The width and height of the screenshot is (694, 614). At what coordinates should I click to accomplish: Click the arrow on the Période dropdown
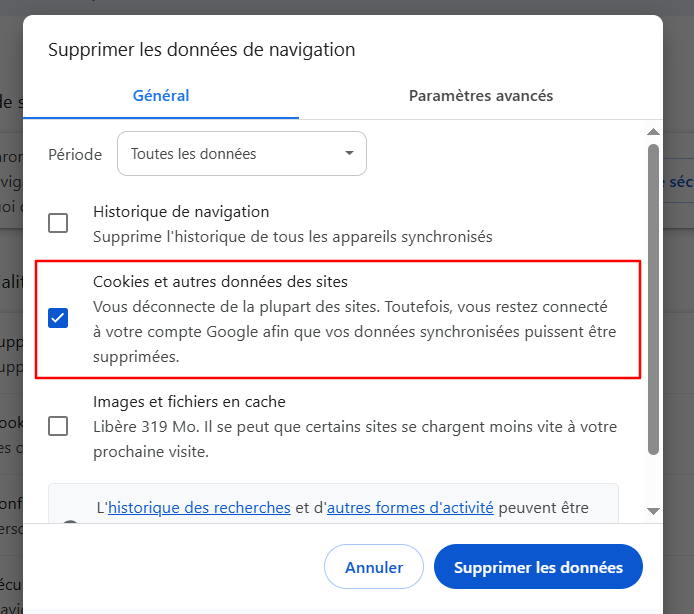pos(349,154)
